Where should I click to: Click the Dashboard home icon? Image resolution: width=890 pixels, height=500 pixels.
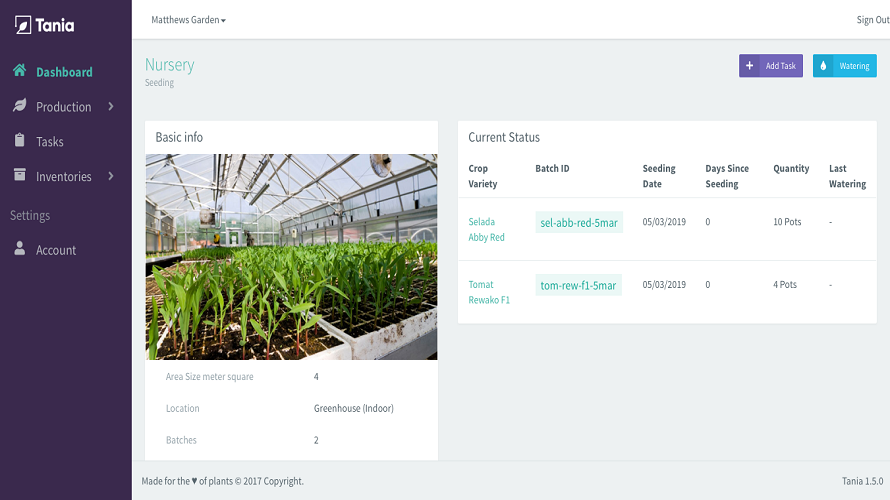click(x=19, y=70)
